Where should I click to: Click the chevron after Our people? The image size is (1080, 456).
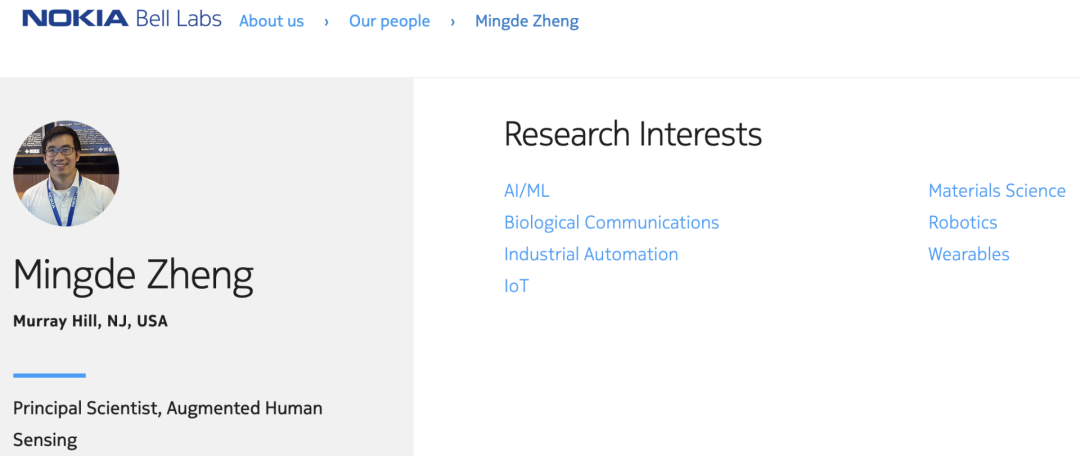452,21
